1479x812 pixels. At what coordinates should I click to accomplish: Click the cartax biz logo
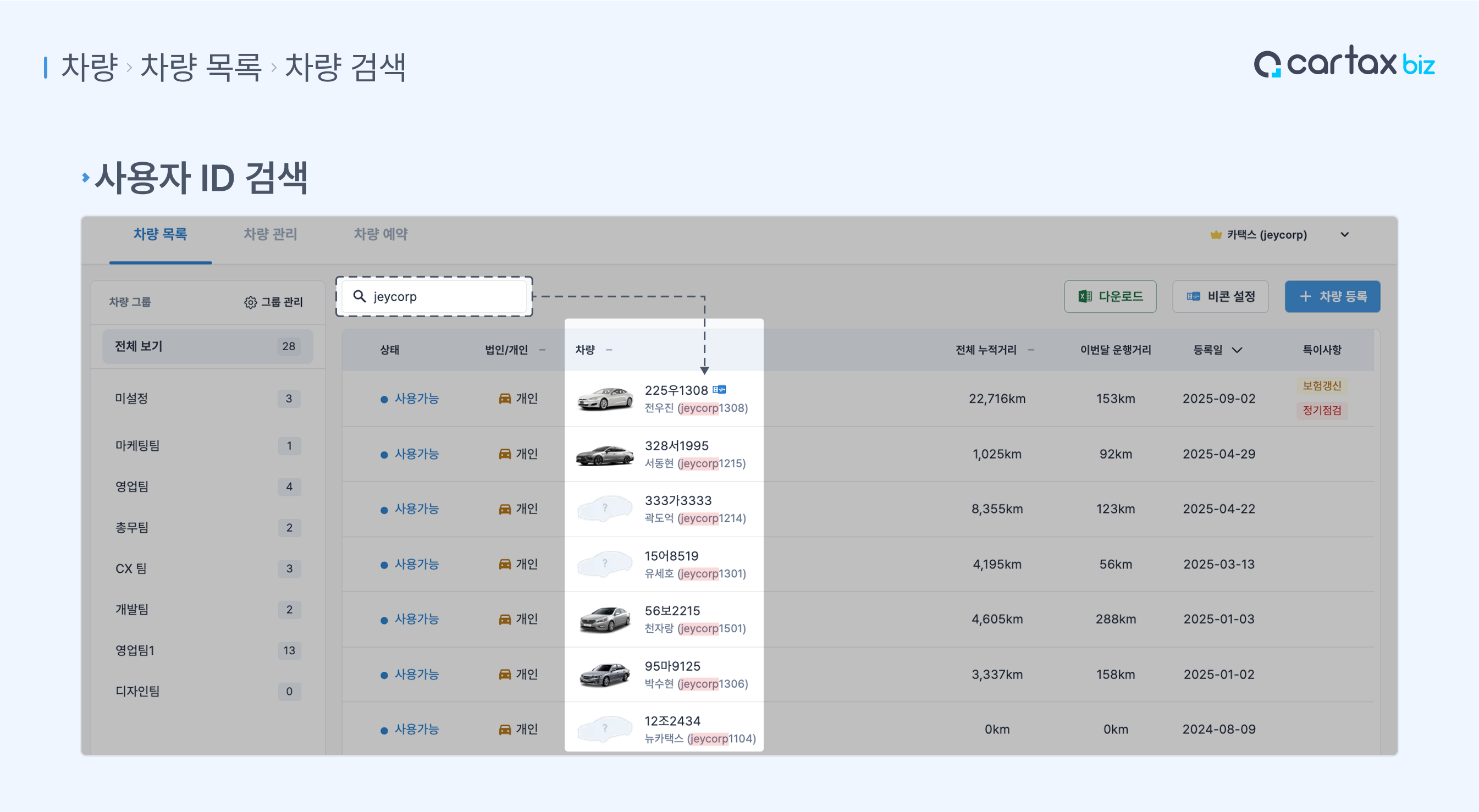coord(1344,62)
